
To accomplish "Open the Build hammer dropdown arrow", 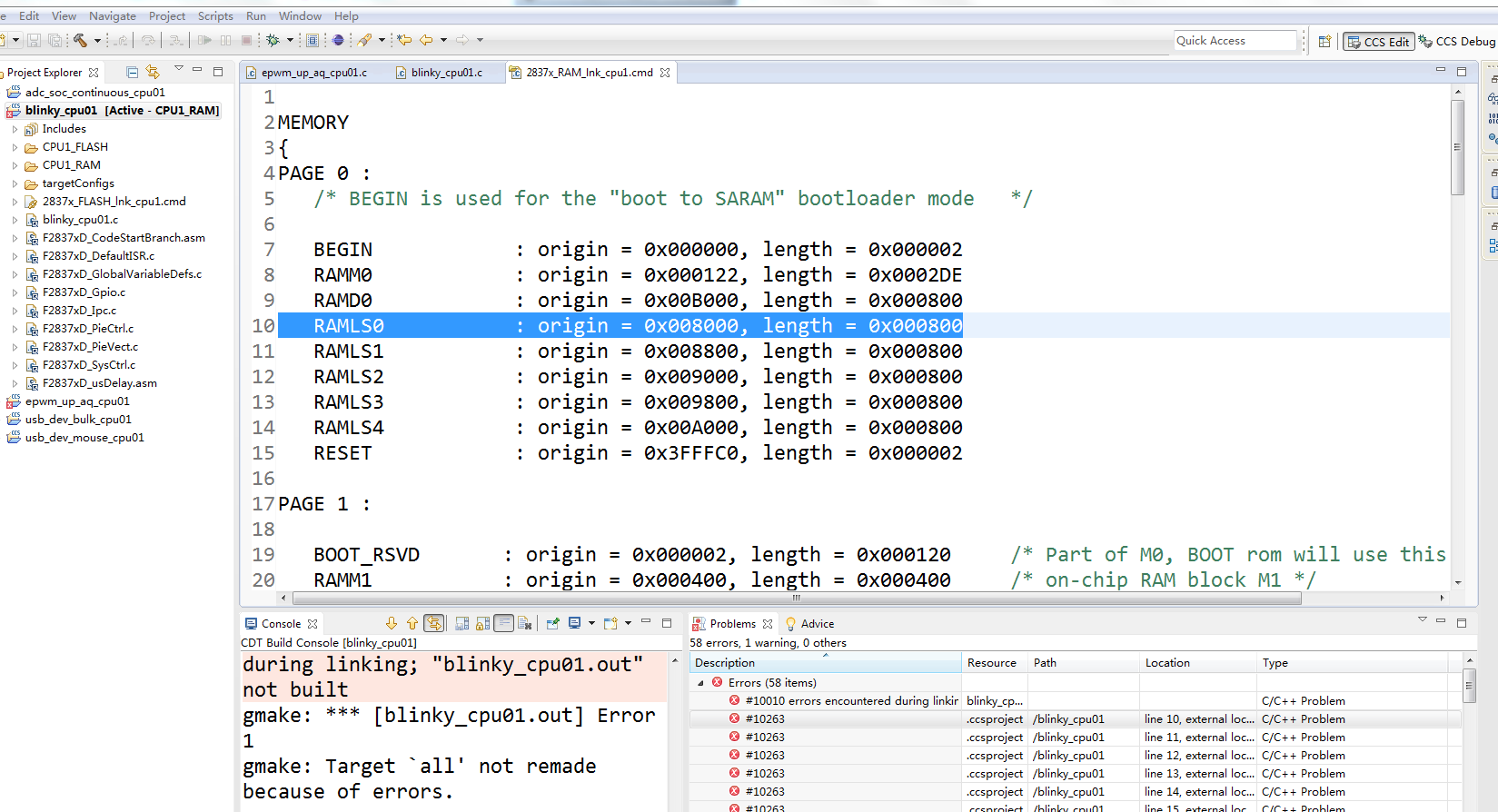I will [x=97, y=40].
